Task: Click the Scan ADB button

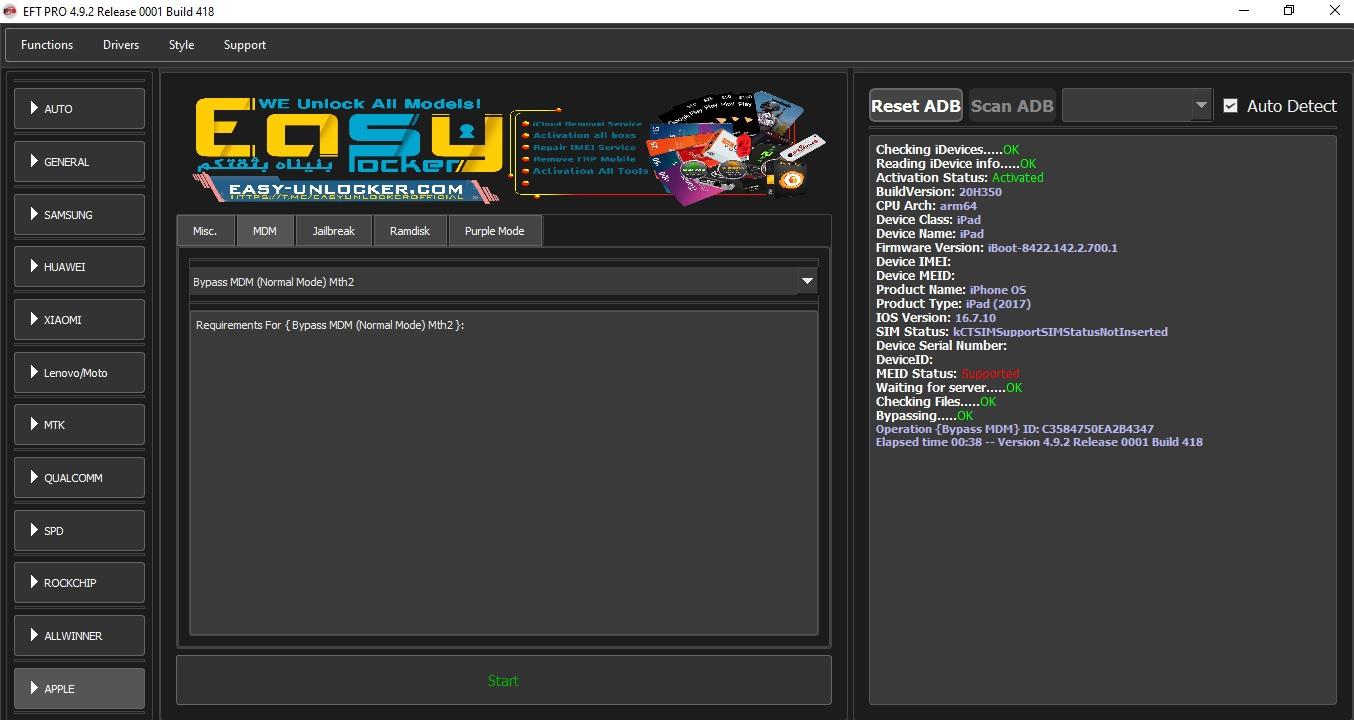Action: (1012, 106)
